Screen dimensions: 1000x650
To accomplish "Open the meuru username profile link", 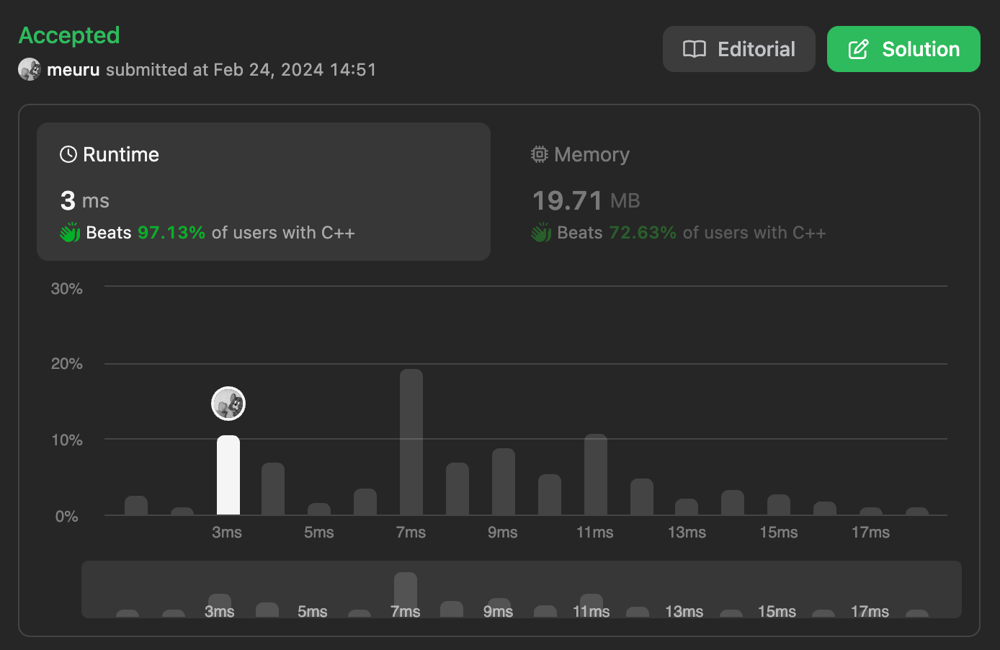I will pos(73,70).
